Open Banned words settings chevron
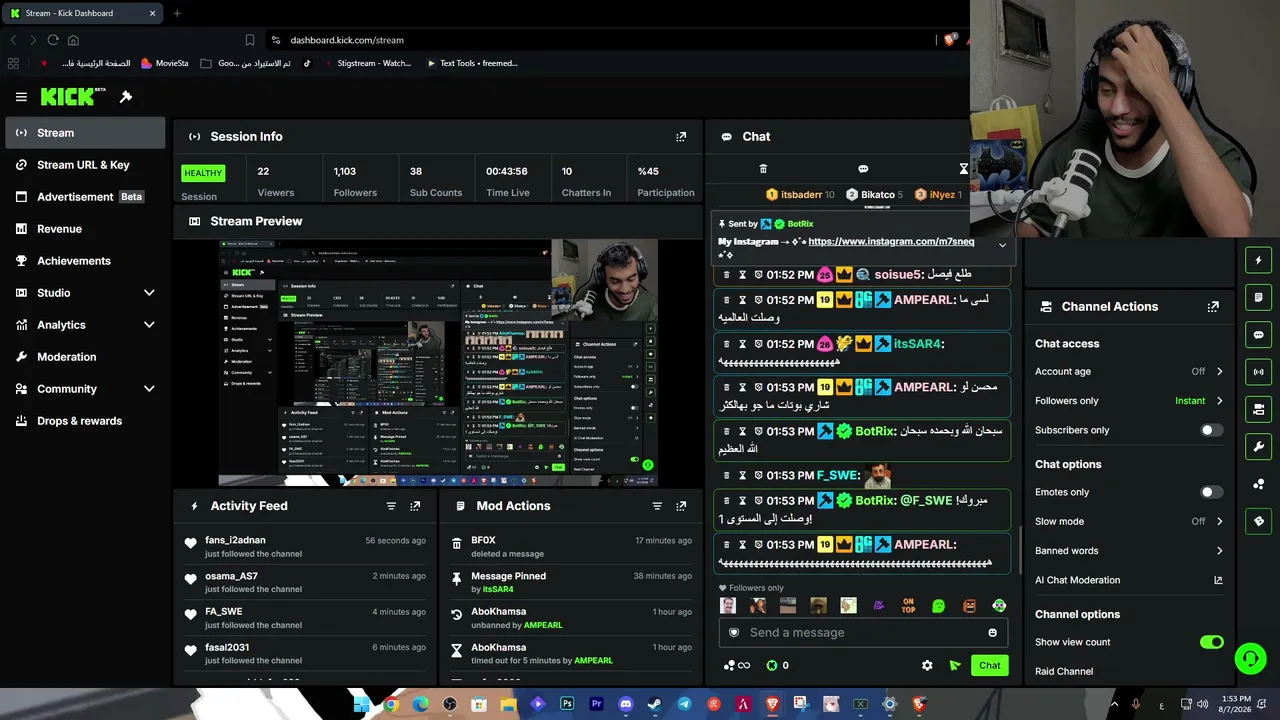This screenshot has width=1280, height=720. [x=1219, y=551]
